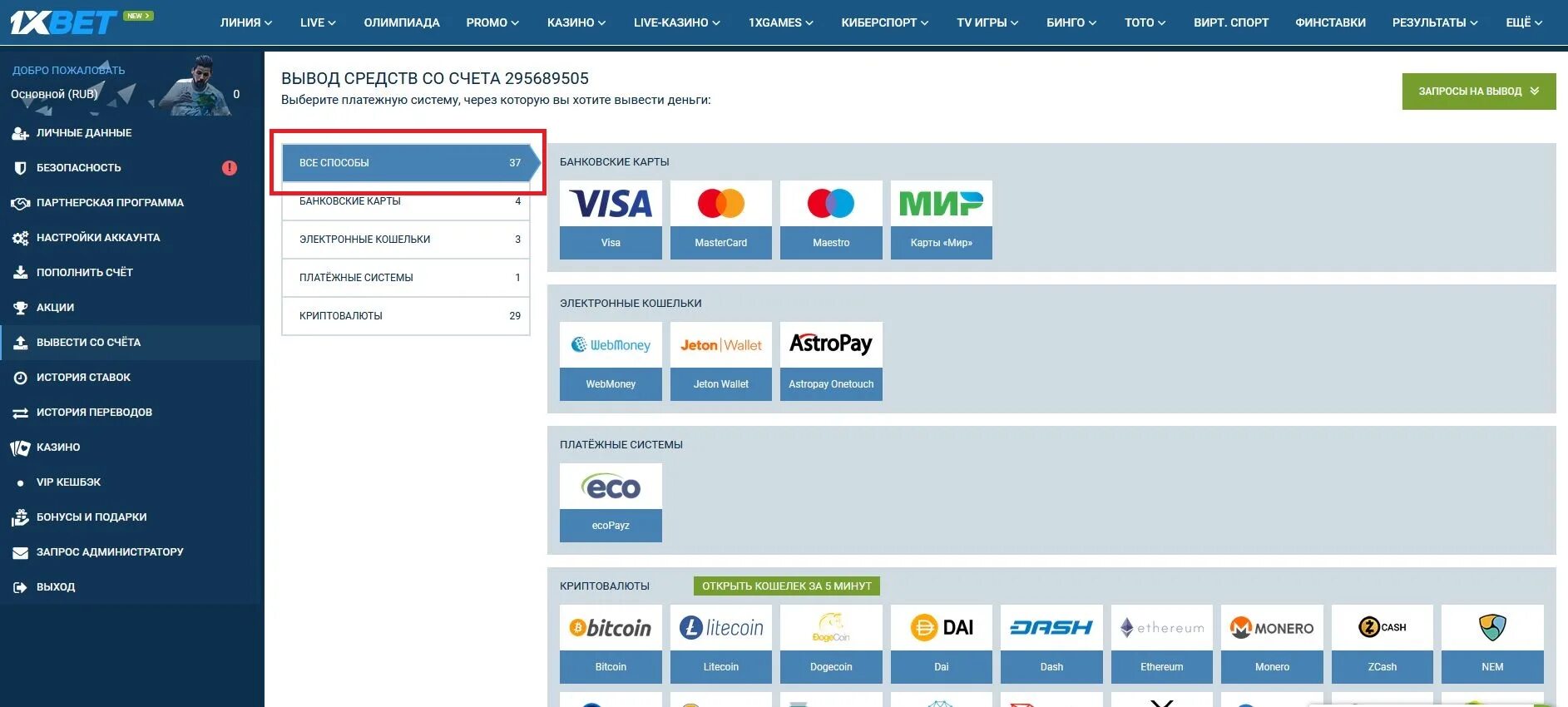This screenshot has height=707, width=1568.
Task: Choose Bitcoin for withdrawal
Action: [611, 644]
